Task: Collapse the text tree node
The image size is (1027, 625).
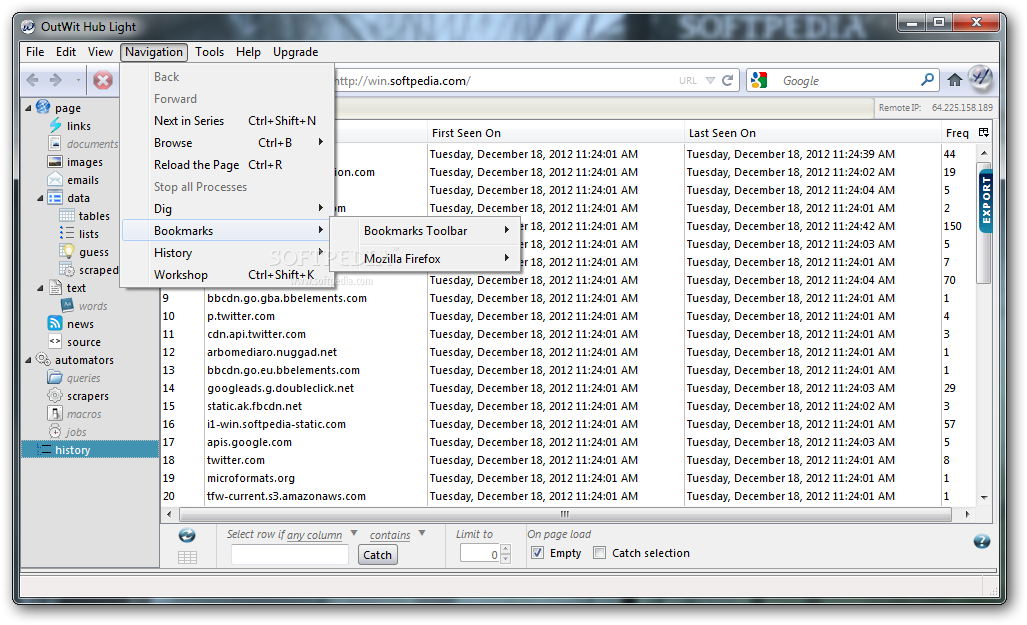Action: 40,288
